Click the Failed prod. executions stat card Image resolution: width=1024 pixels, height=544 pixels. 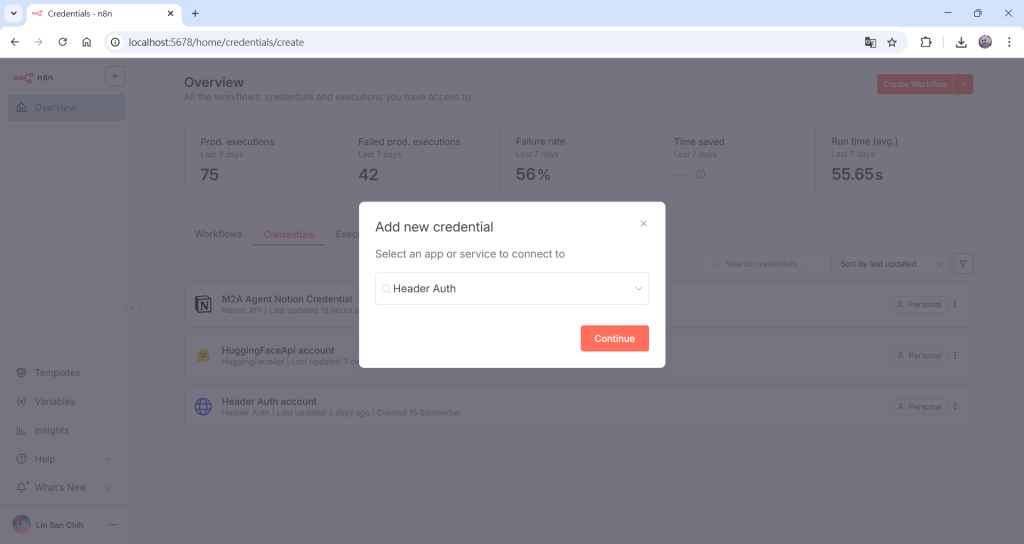[x=421, y=159]
